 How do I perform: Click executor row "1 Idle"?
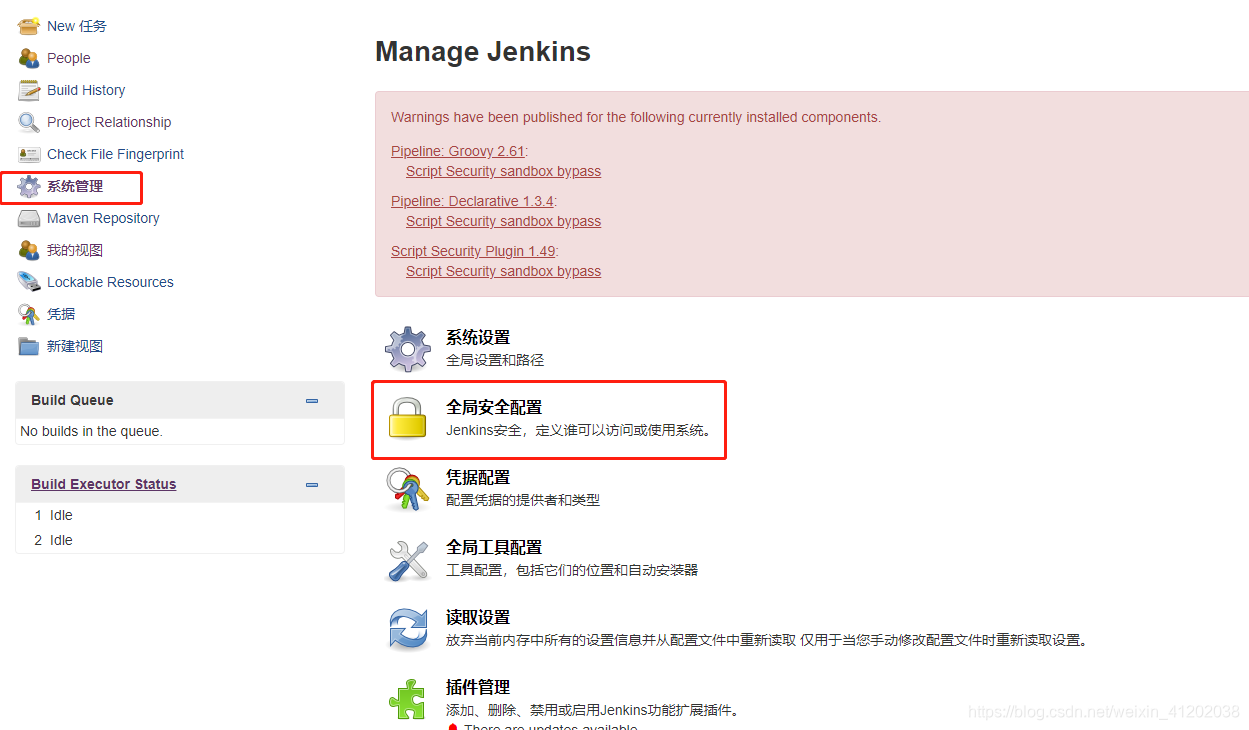[x=180, y=515]
